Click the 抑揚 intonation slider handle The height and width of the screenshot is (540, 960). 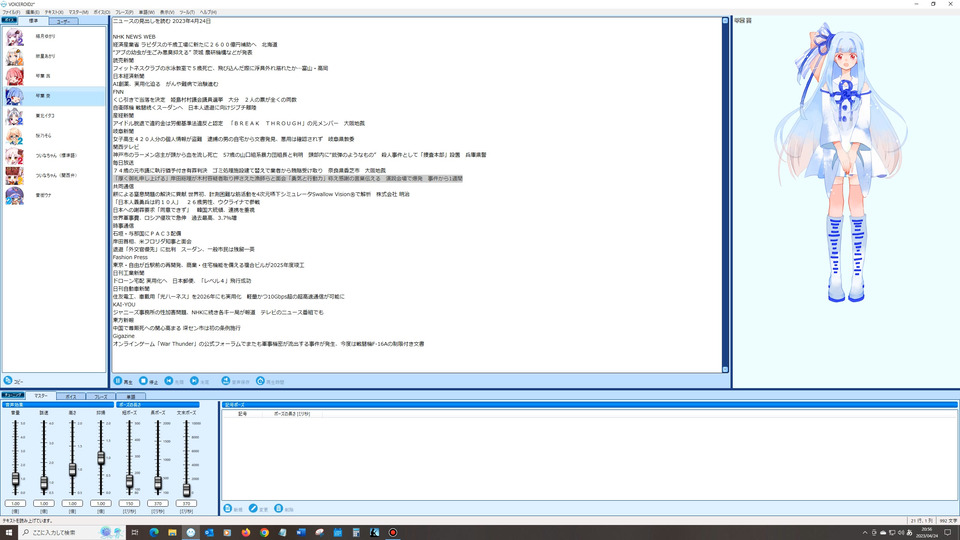tap(101, 458)
